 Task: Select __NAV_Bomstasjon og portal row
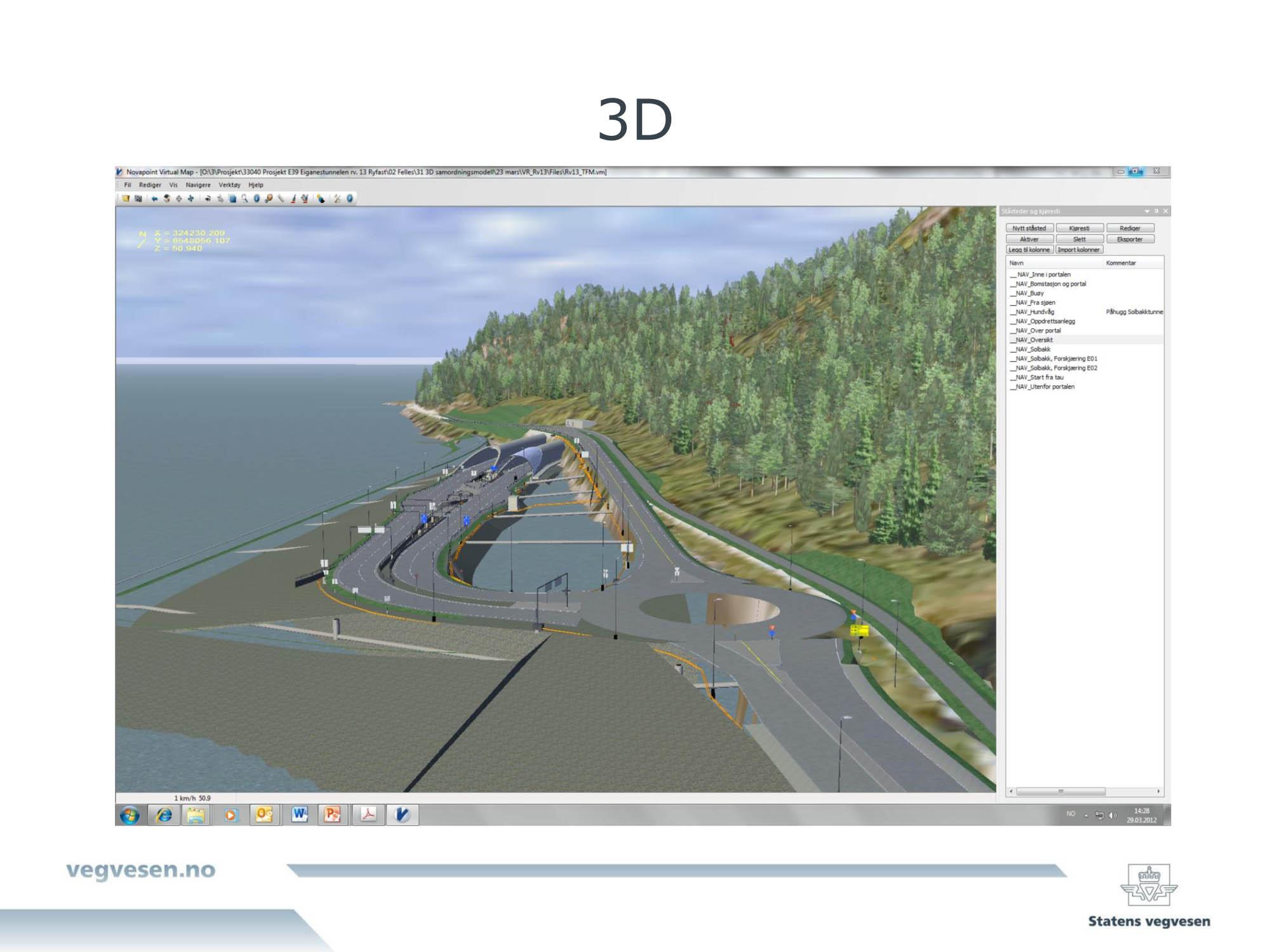click(x=1086, y=284)
